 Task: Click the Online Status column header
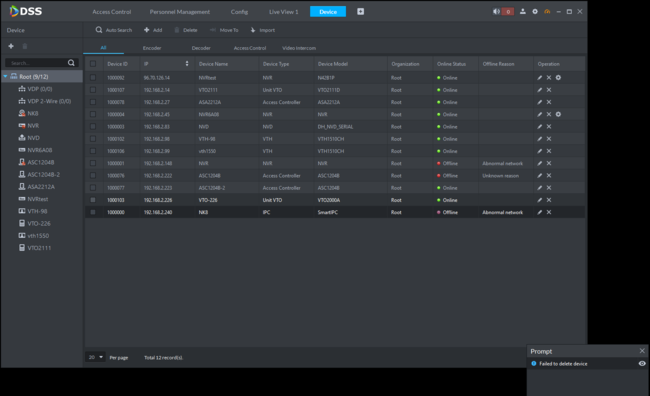(x=451, y=64)
